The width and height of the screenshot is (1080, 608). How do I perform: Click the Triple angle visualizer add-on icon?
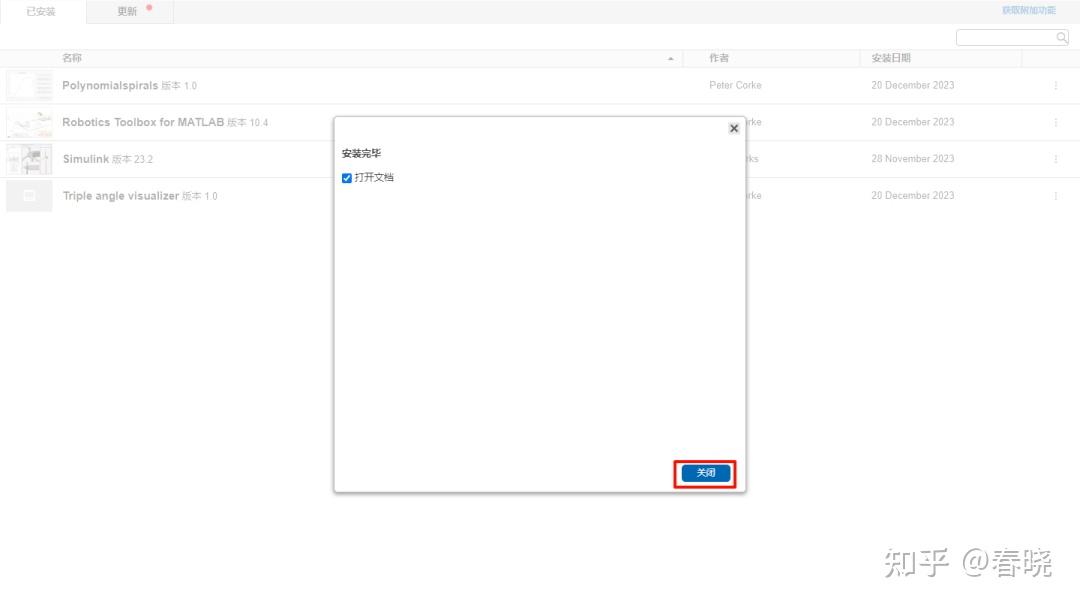(x=28, y=195)
